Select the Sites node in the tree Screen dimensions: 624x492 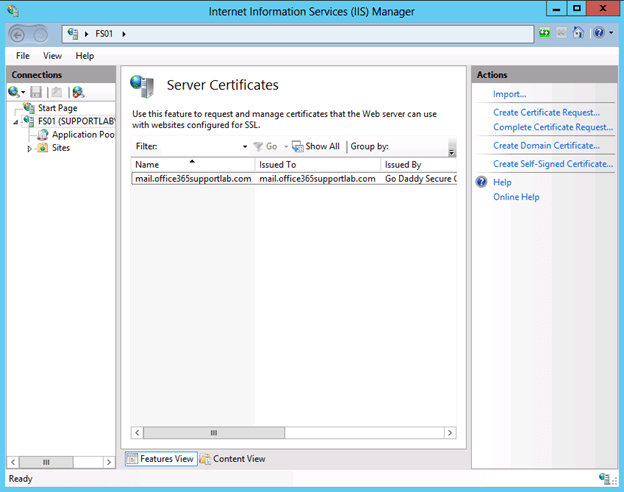60,148
